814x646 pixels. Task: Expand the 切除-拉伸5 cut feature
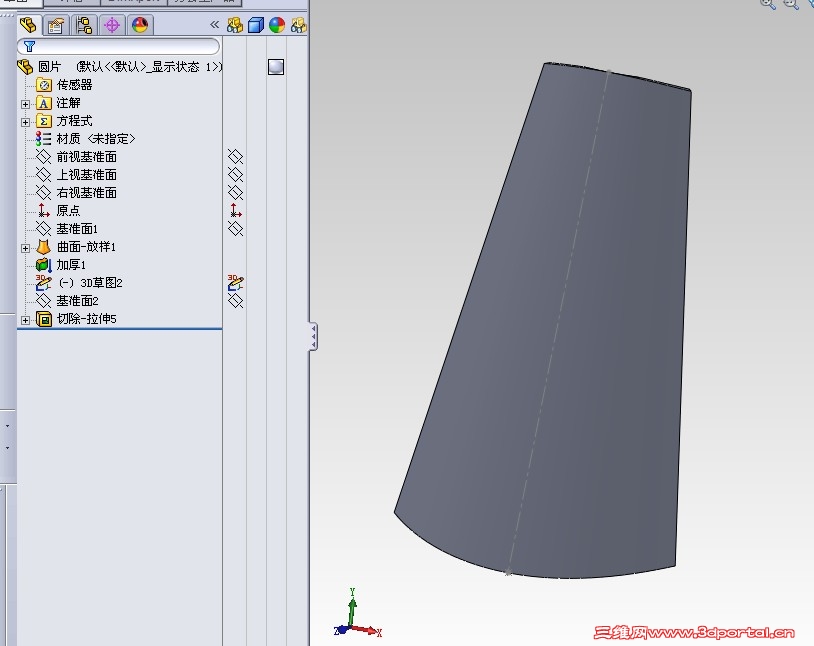pyautogui.click(x=25, y=320)
